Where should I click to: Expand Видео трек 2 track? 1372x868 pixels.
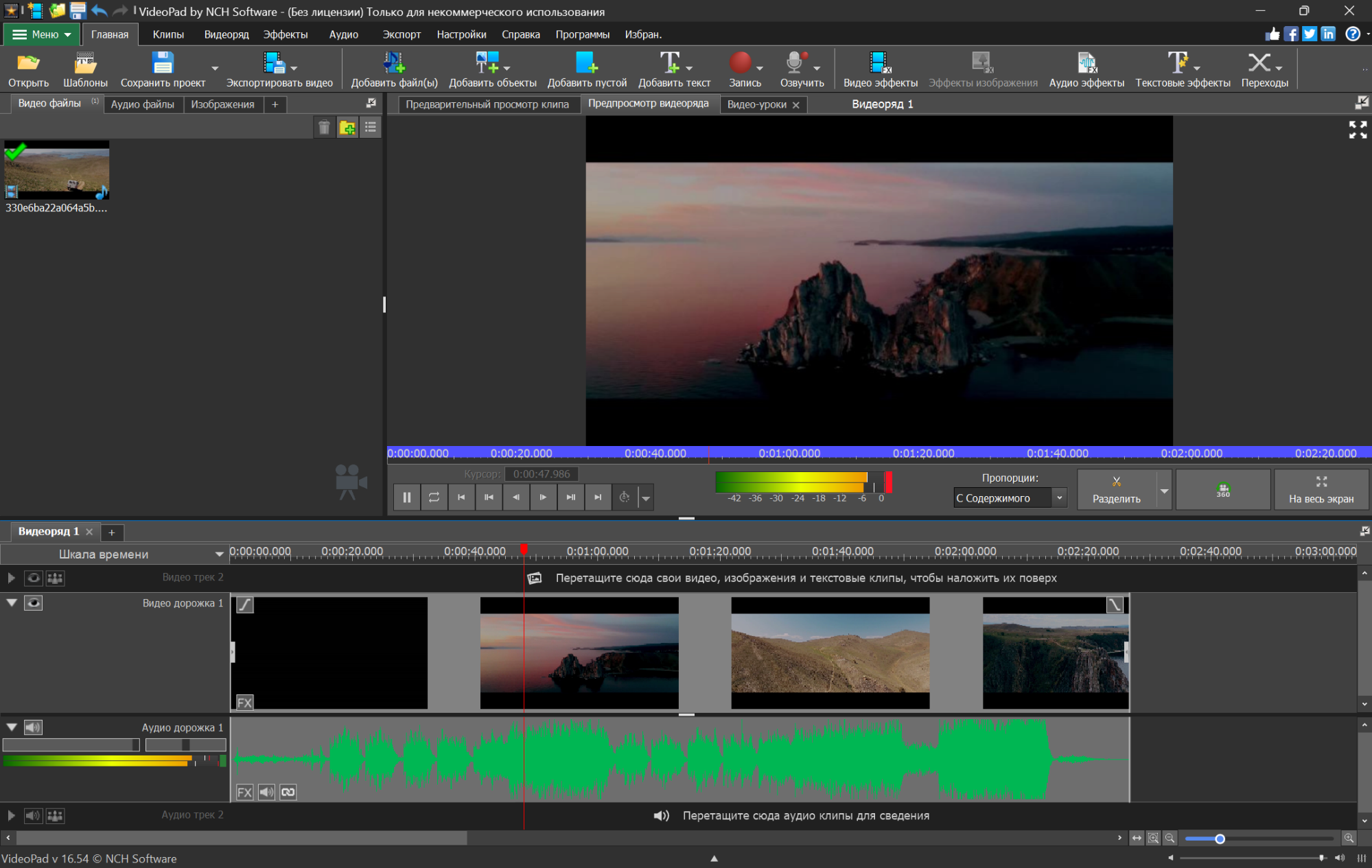coord(12,578)
